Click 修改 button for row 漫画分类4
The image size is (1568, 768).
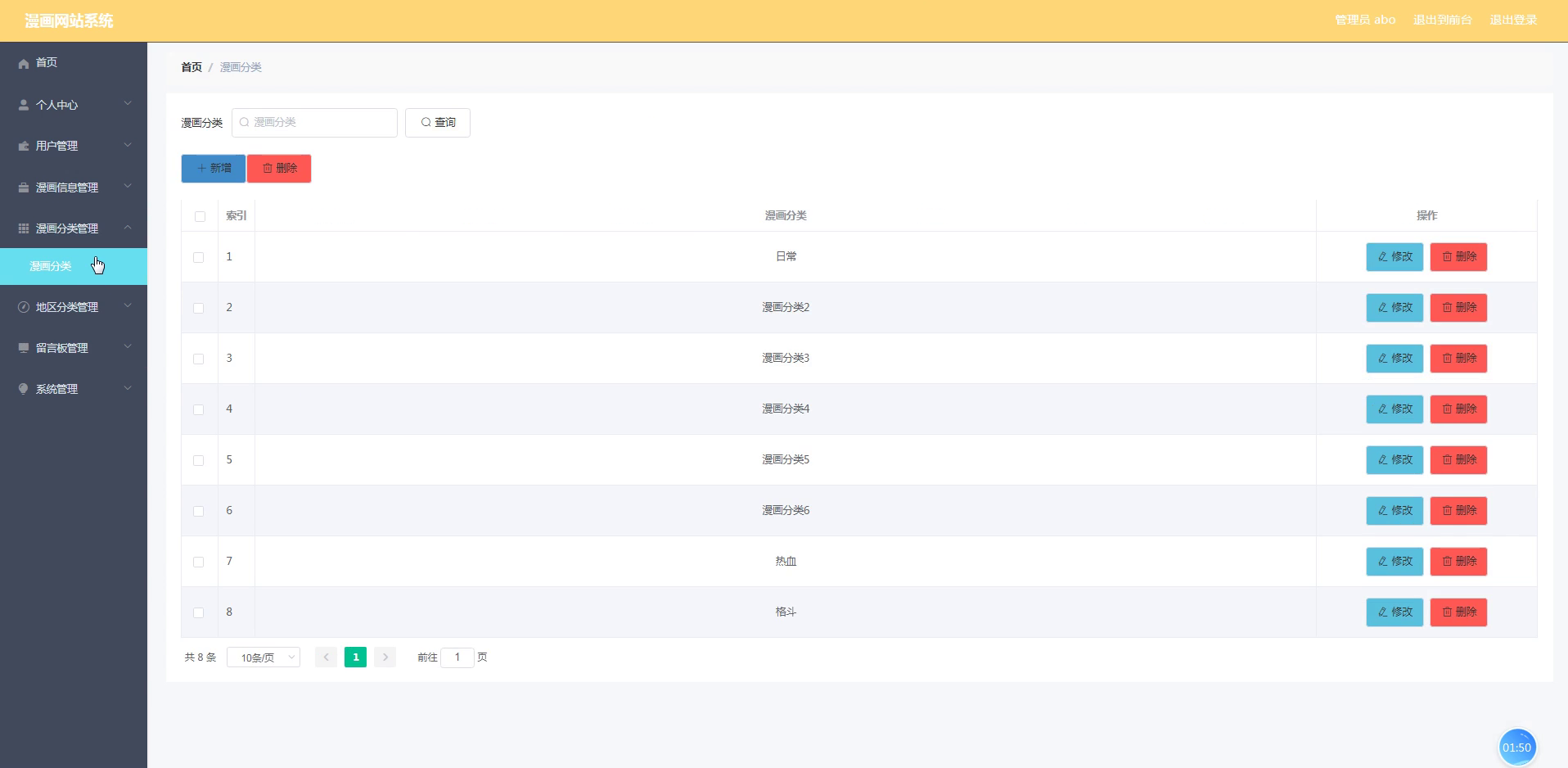1395,409
